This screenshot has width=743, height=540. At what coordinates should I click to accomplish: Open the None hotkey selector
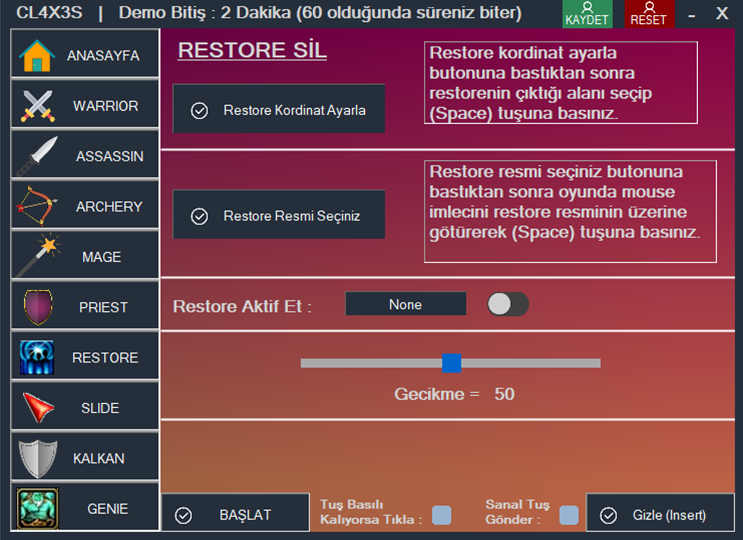[x=405, y=304]
